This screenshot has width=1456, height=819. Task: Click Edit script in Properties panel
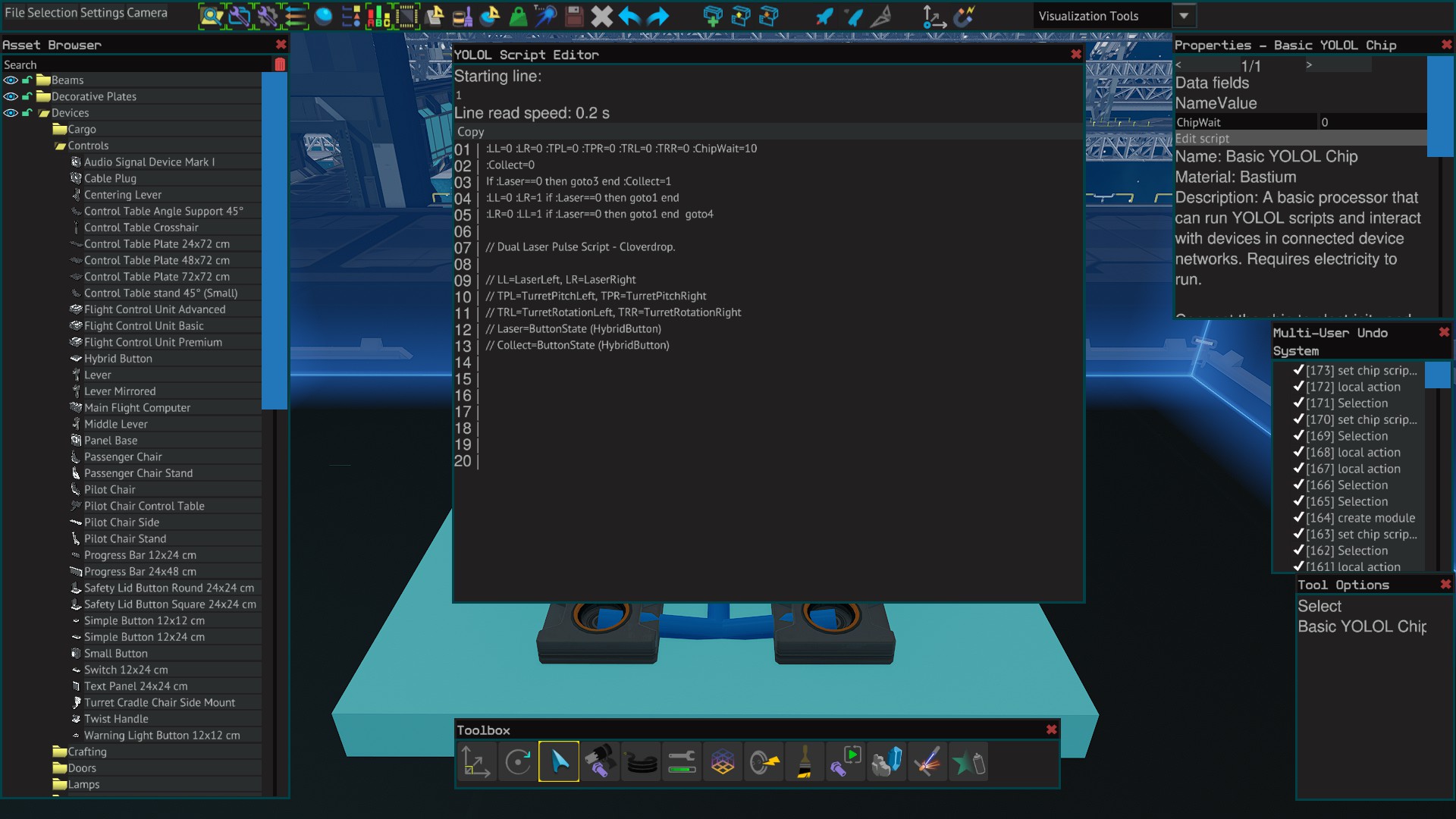pyautogui.click(x=1203, y=139)
